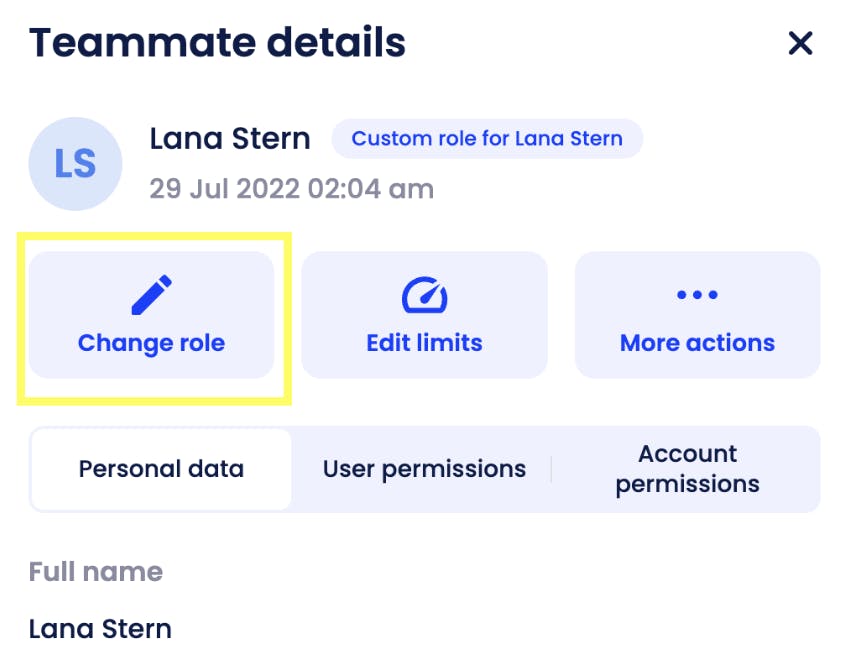850x656 pixels.
Task: Click the LS initials in the avatar
Action: (75, 164)
